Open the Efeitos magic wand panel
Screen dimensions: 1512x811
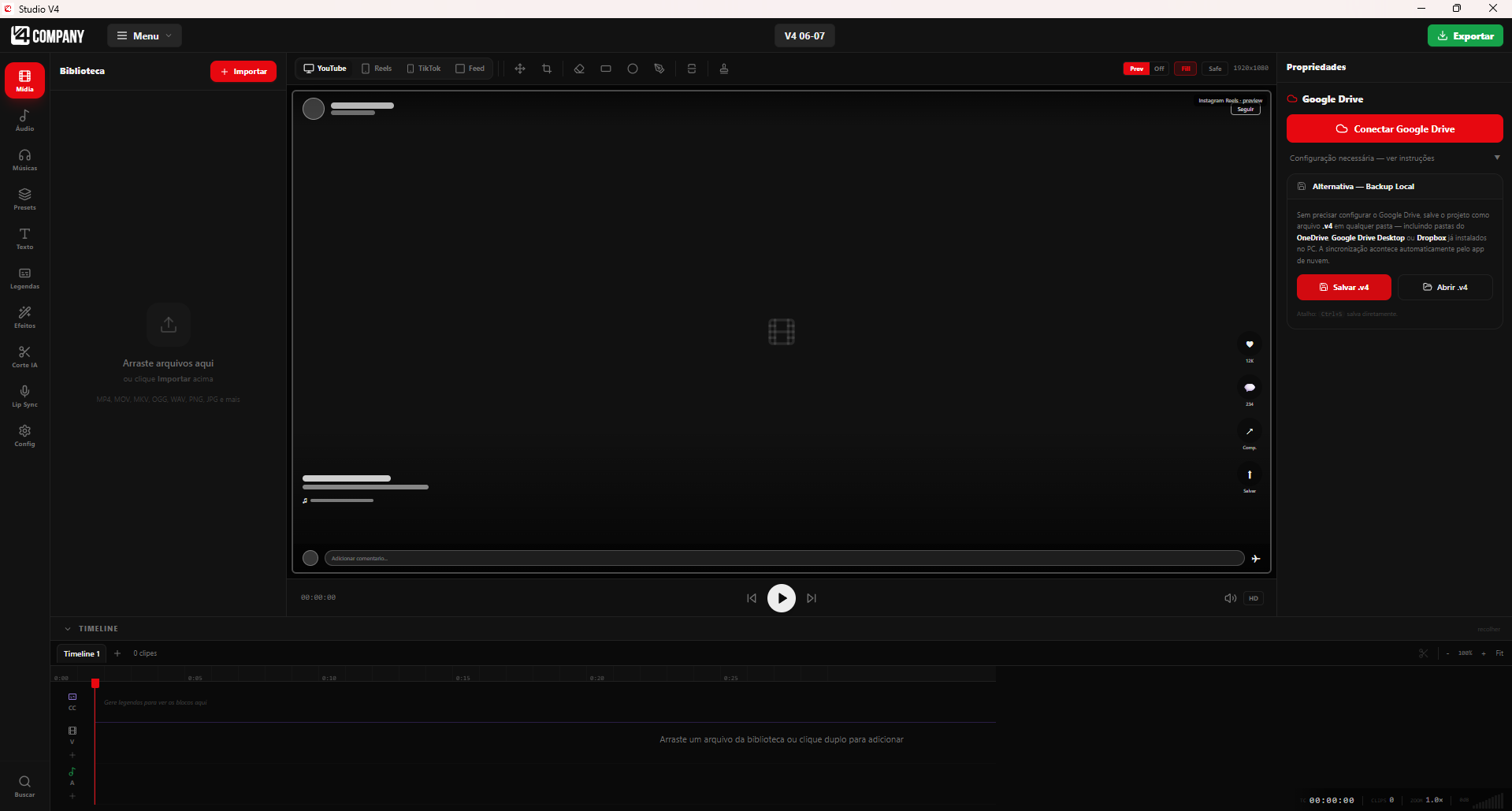click(x=24, y=317)
